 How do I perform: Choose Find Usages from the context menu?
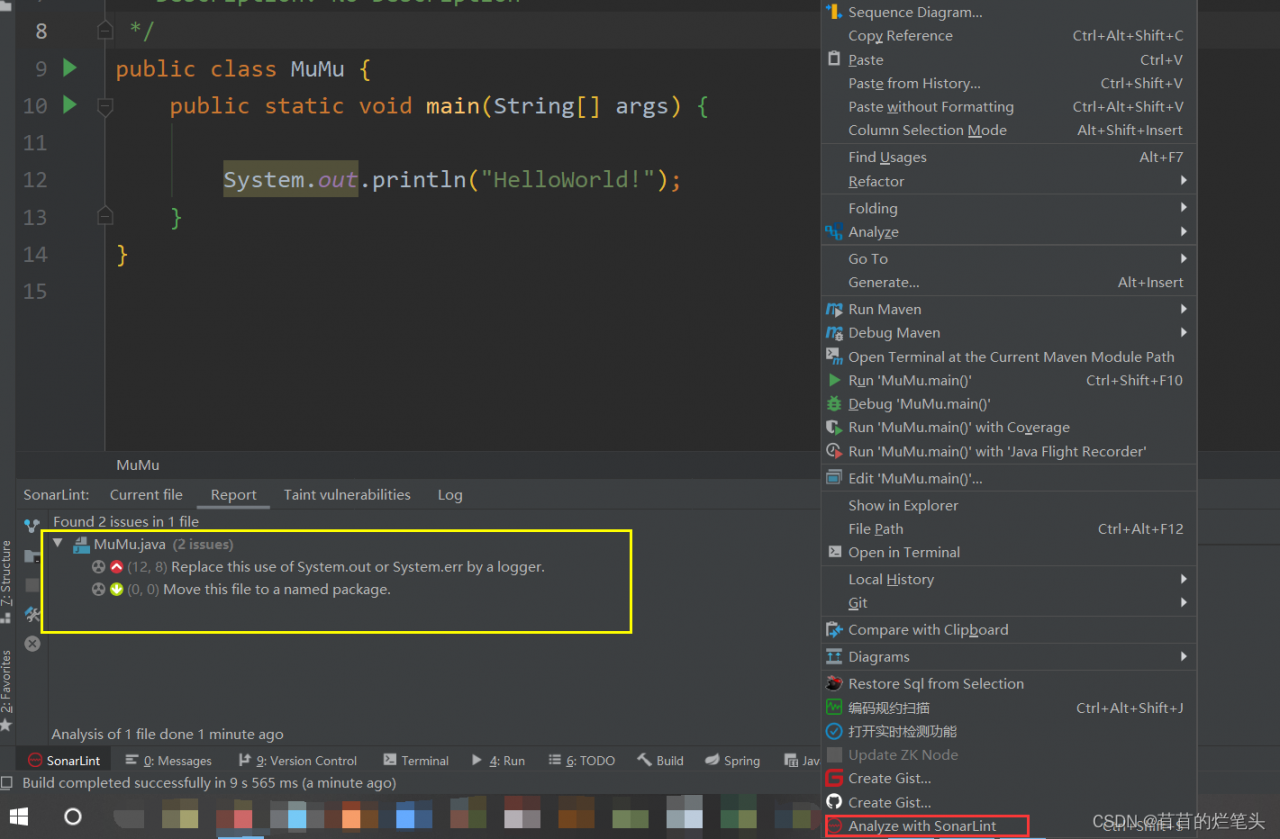click(1009, 157)
